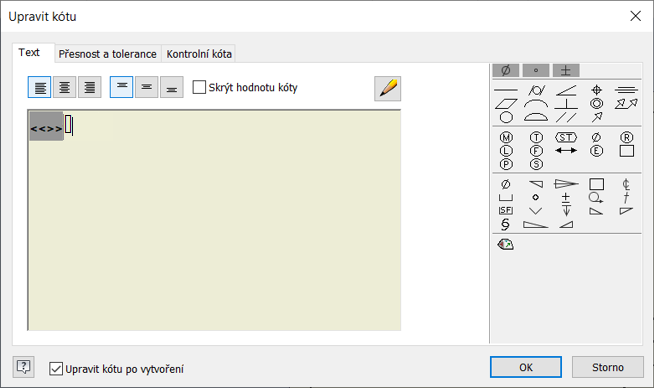Set bottom vertical text alignment
The height and width of the screenshot is (388, 654).
[x=172, y=87]
